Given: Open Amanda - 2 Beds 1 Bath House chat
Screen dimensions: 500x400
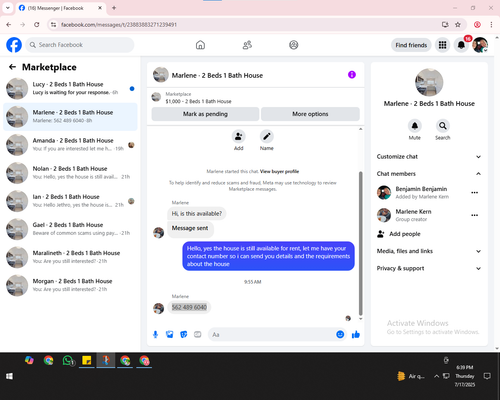Looking at the screenshot, I should tap(70, 145).
